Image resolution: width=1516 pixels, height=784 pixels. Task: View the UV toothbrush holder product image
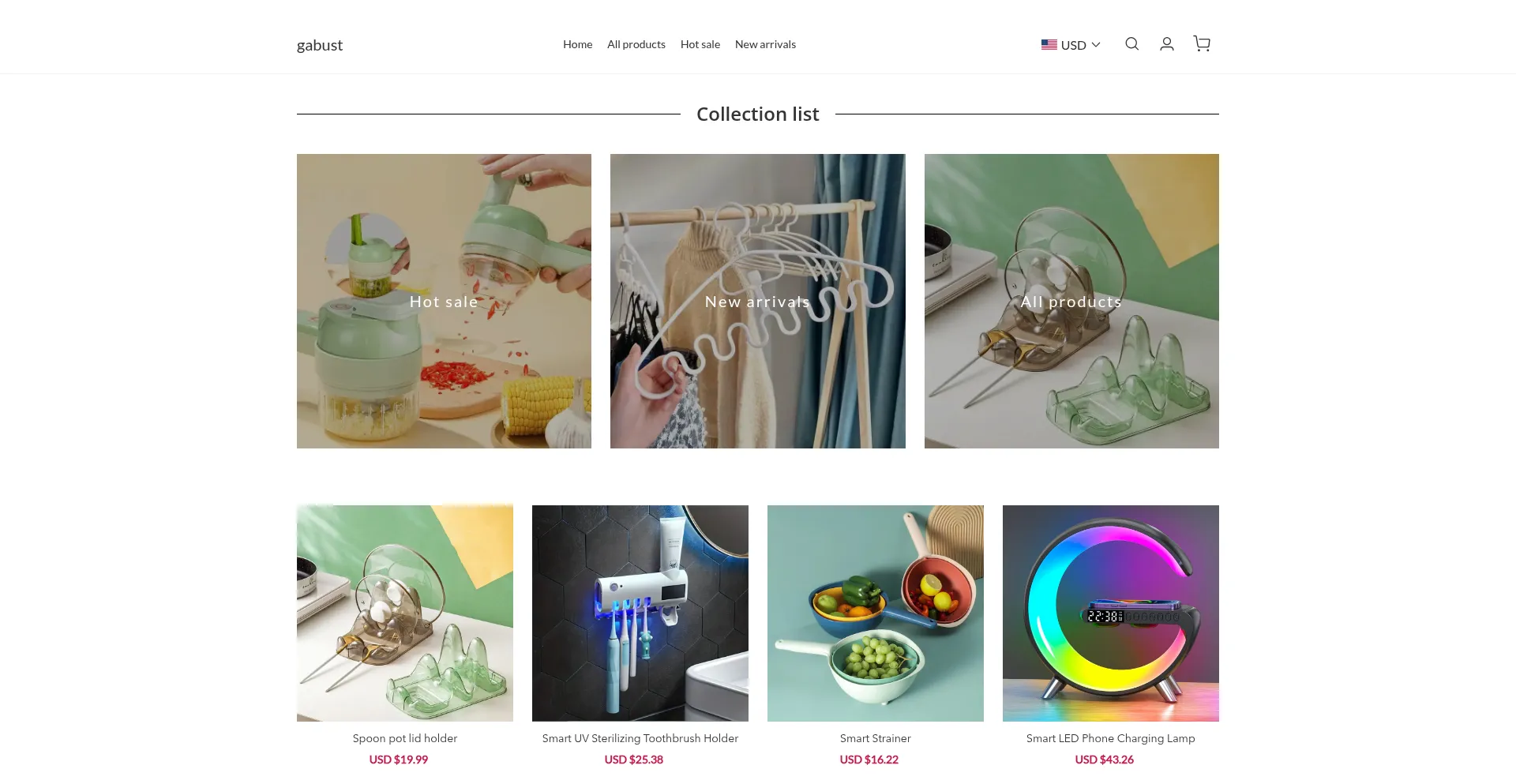(640, 613)
